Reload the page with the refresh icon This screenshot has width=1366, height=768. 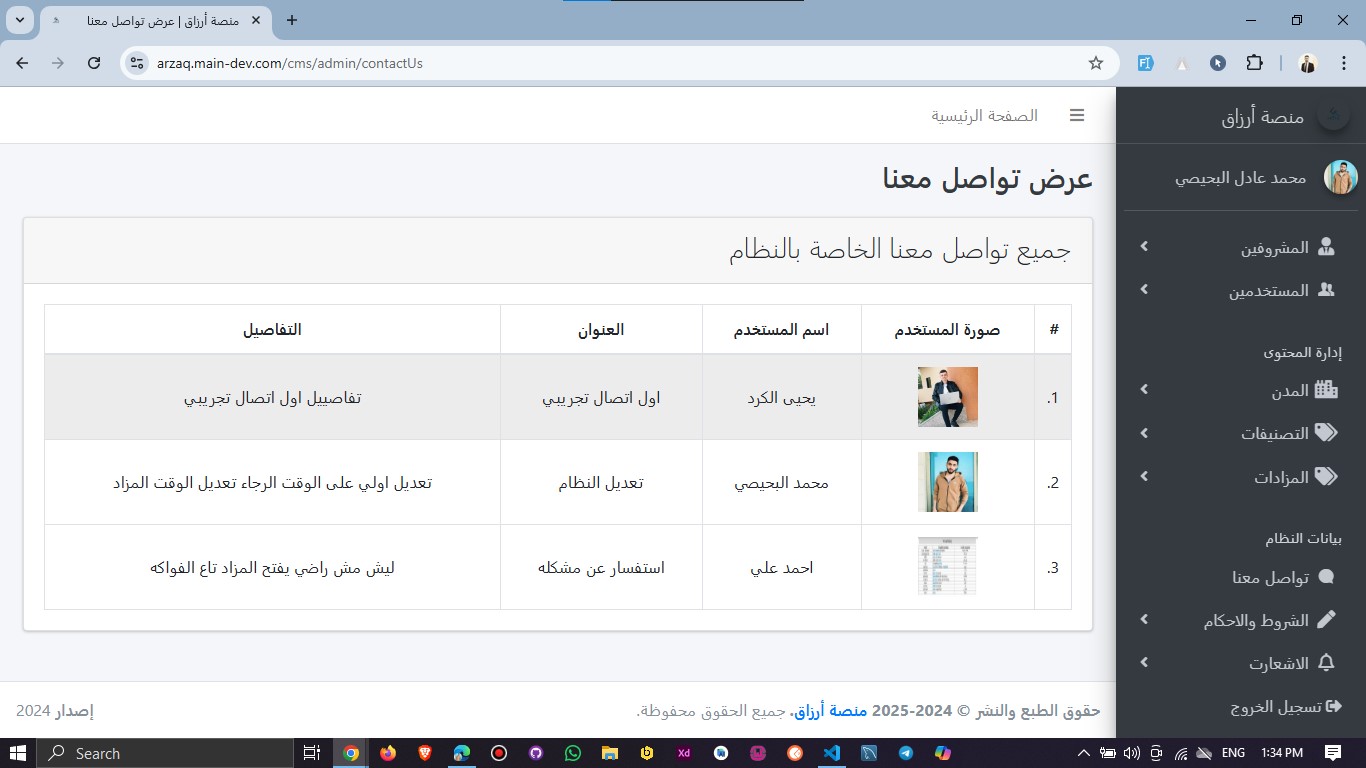[94, 63]
